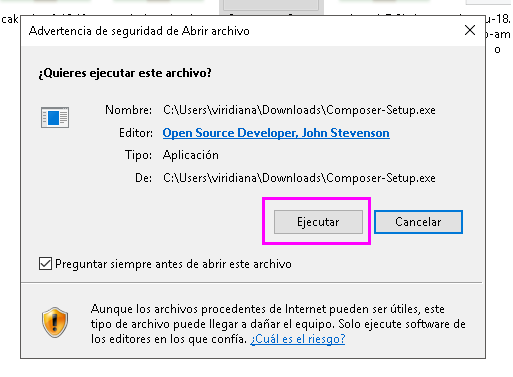Click the Nombre: field label
The height and width of the screenshot is (377, 513).
(128, 110)
